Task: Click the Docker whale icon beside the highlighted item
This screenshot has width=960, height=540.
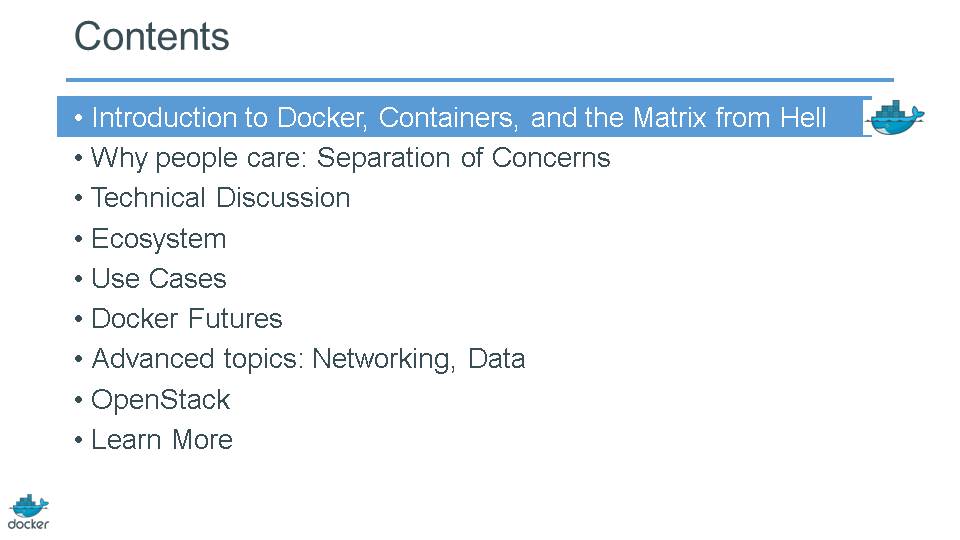Action: (897, 117)
